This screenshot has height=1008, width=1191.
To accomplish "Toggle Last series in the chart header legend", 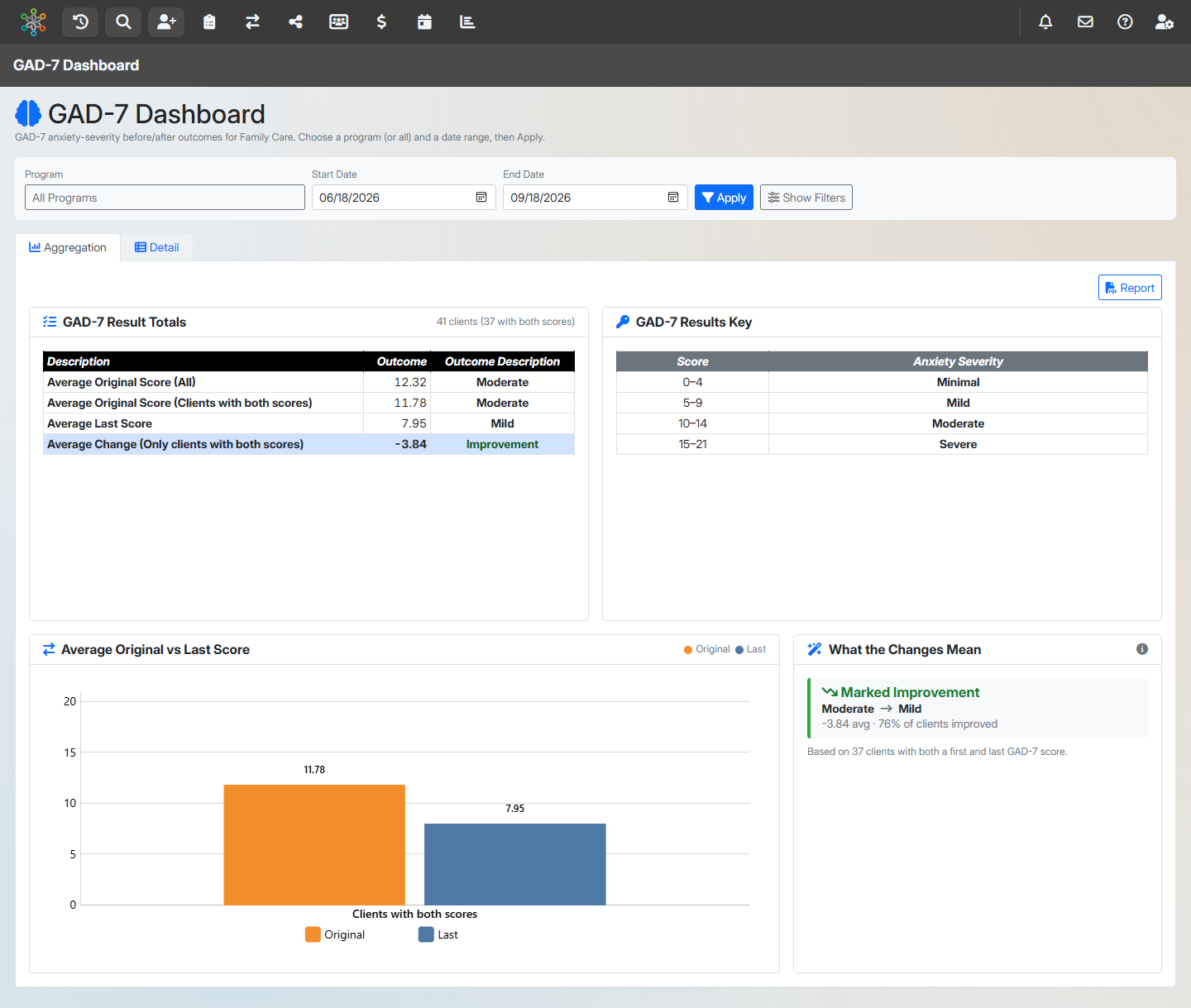I will coord(751,649).
